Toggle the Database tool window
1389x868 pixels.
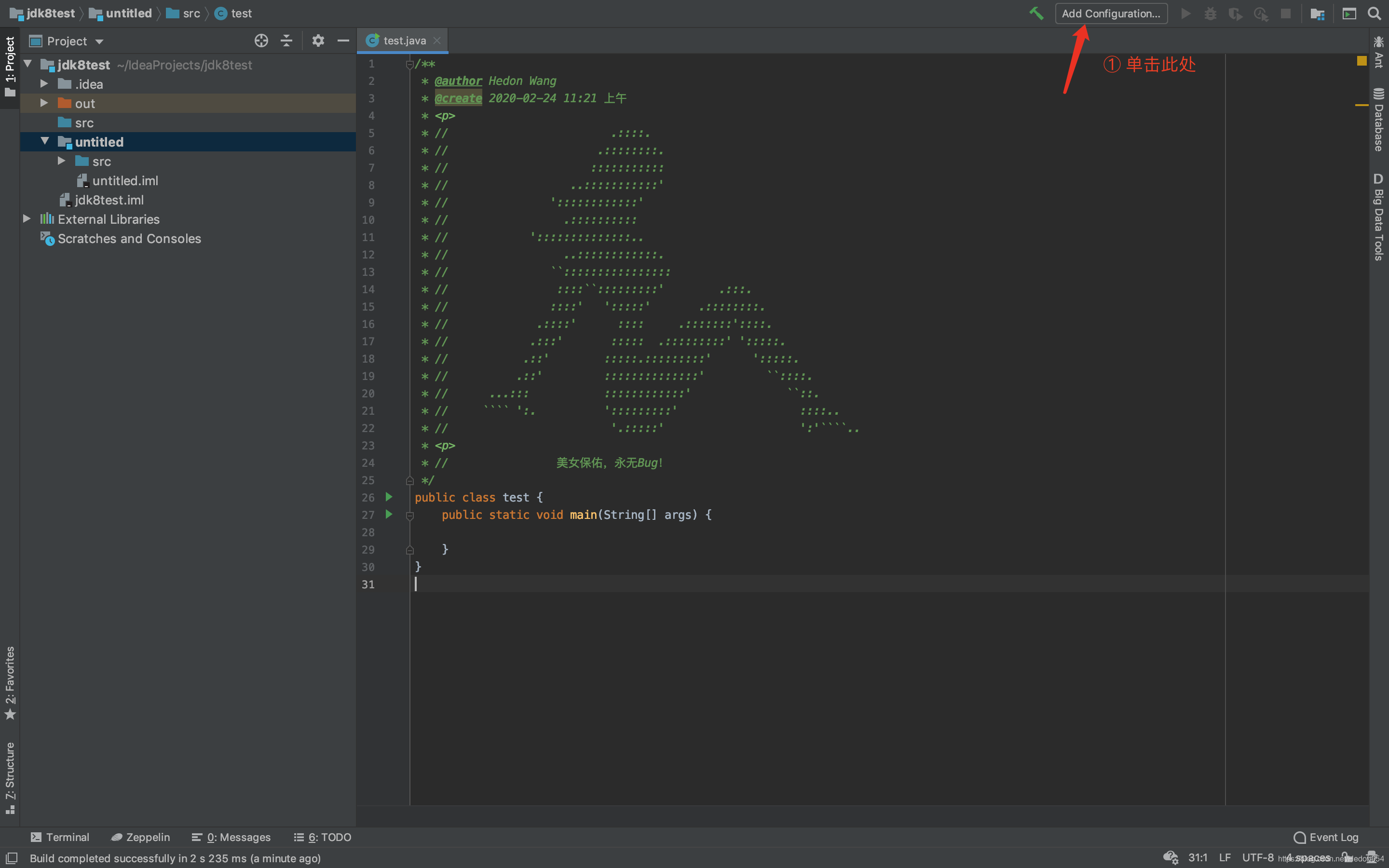(x=1379, y=120)
